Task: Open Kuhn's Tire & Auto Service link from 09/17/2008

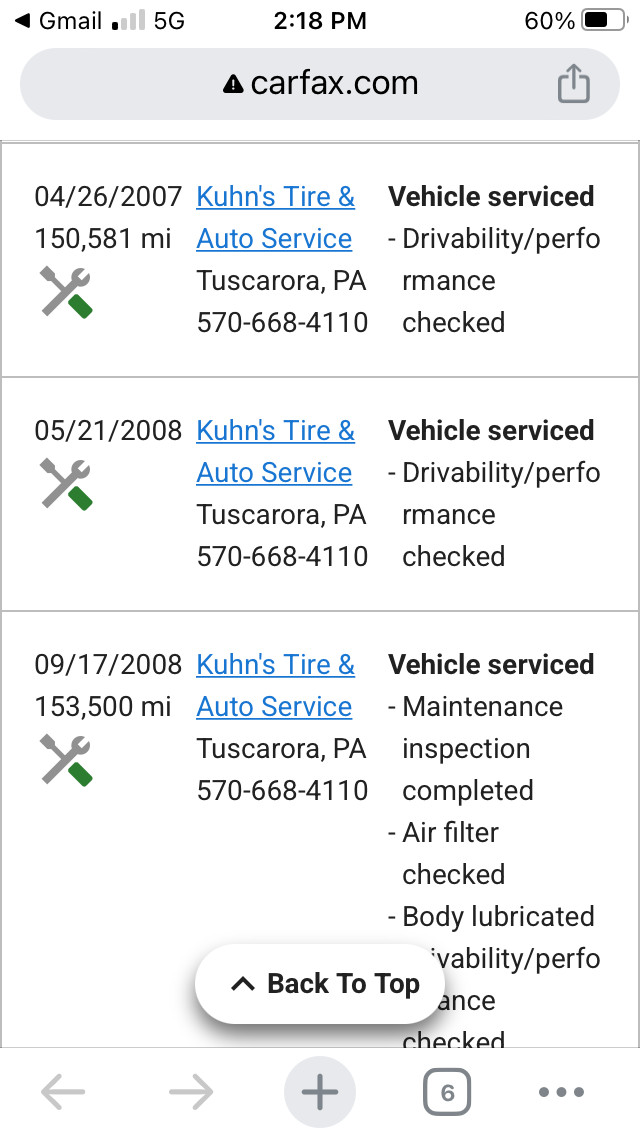Action: point(275,685)
